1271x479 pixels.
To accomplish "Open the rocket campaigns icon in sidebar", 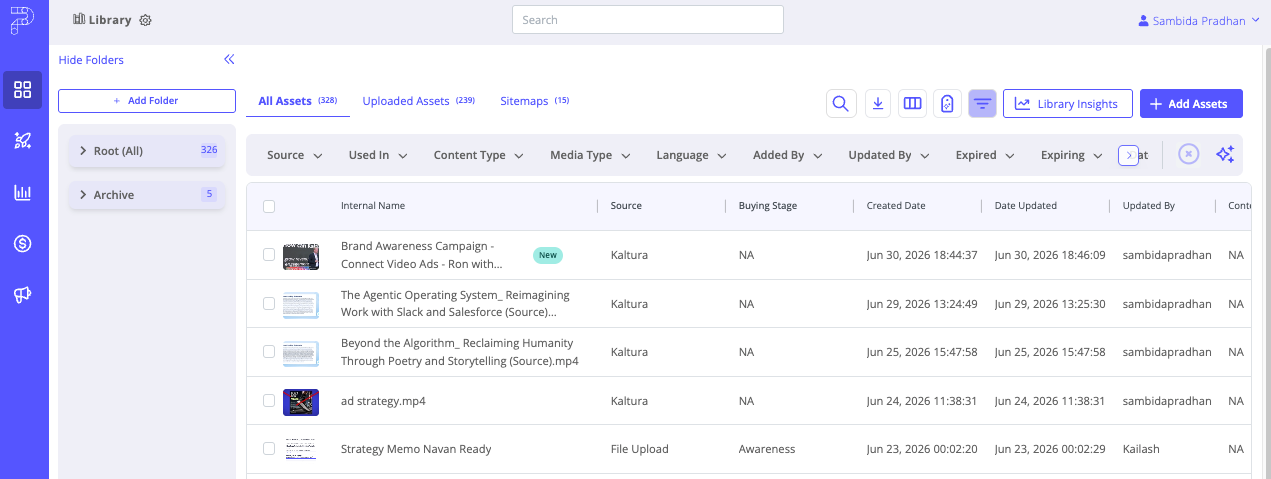I will pos(23,141).
